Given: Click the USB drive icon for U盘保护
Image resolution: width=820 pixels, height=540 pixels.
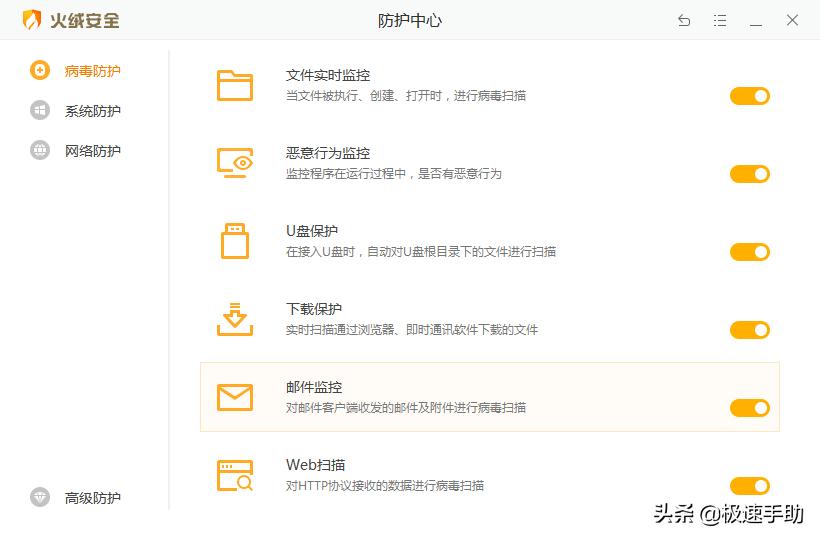Looking at the screenshot, I should pos(235,241).
